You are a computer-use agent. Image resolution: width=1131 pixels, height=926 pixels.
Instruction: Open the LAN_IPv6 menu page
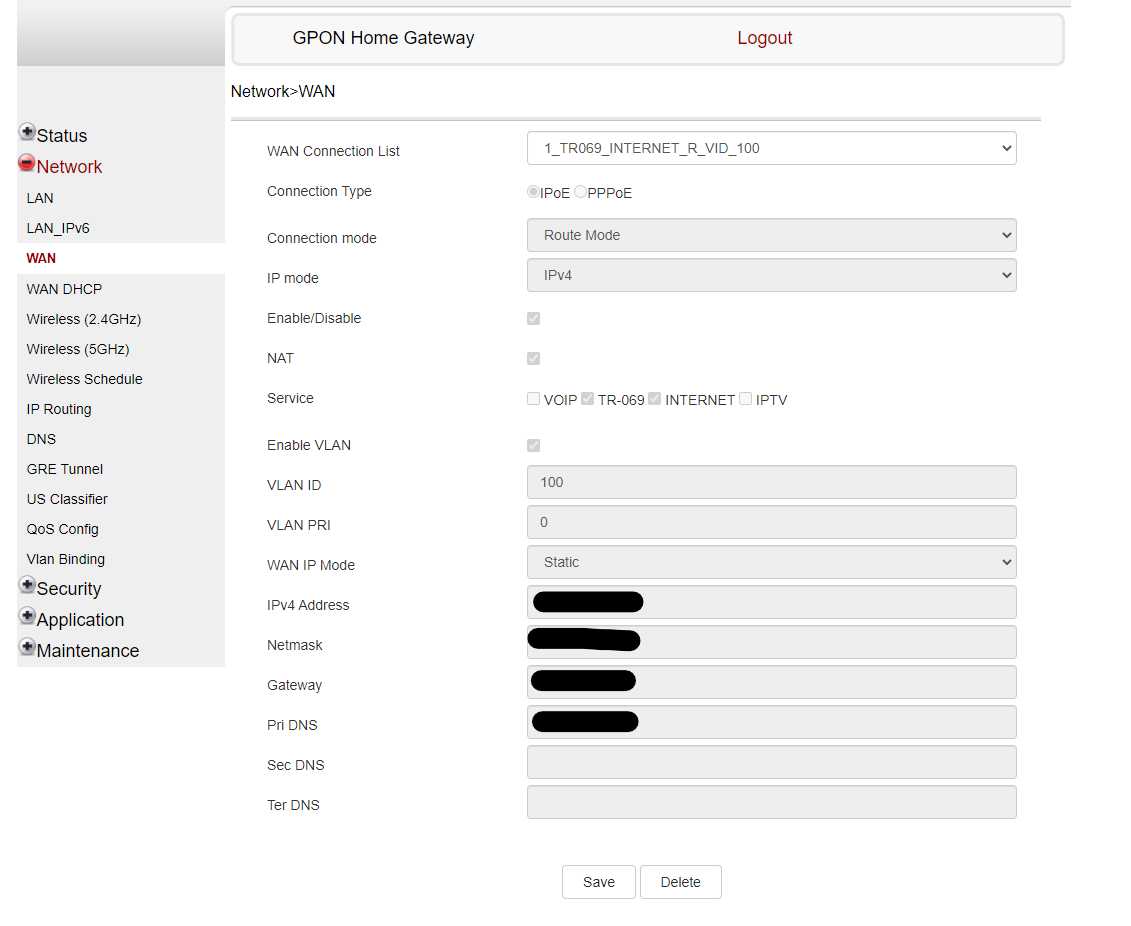58,229
